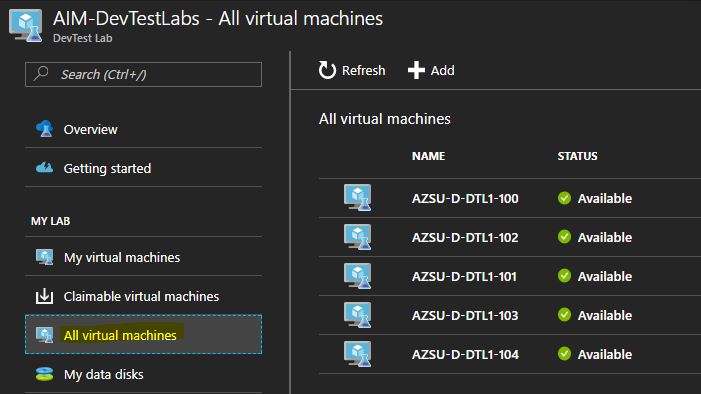Click the Add button label
This screenshot has height=394, width=701.
(x=443, y=71)
